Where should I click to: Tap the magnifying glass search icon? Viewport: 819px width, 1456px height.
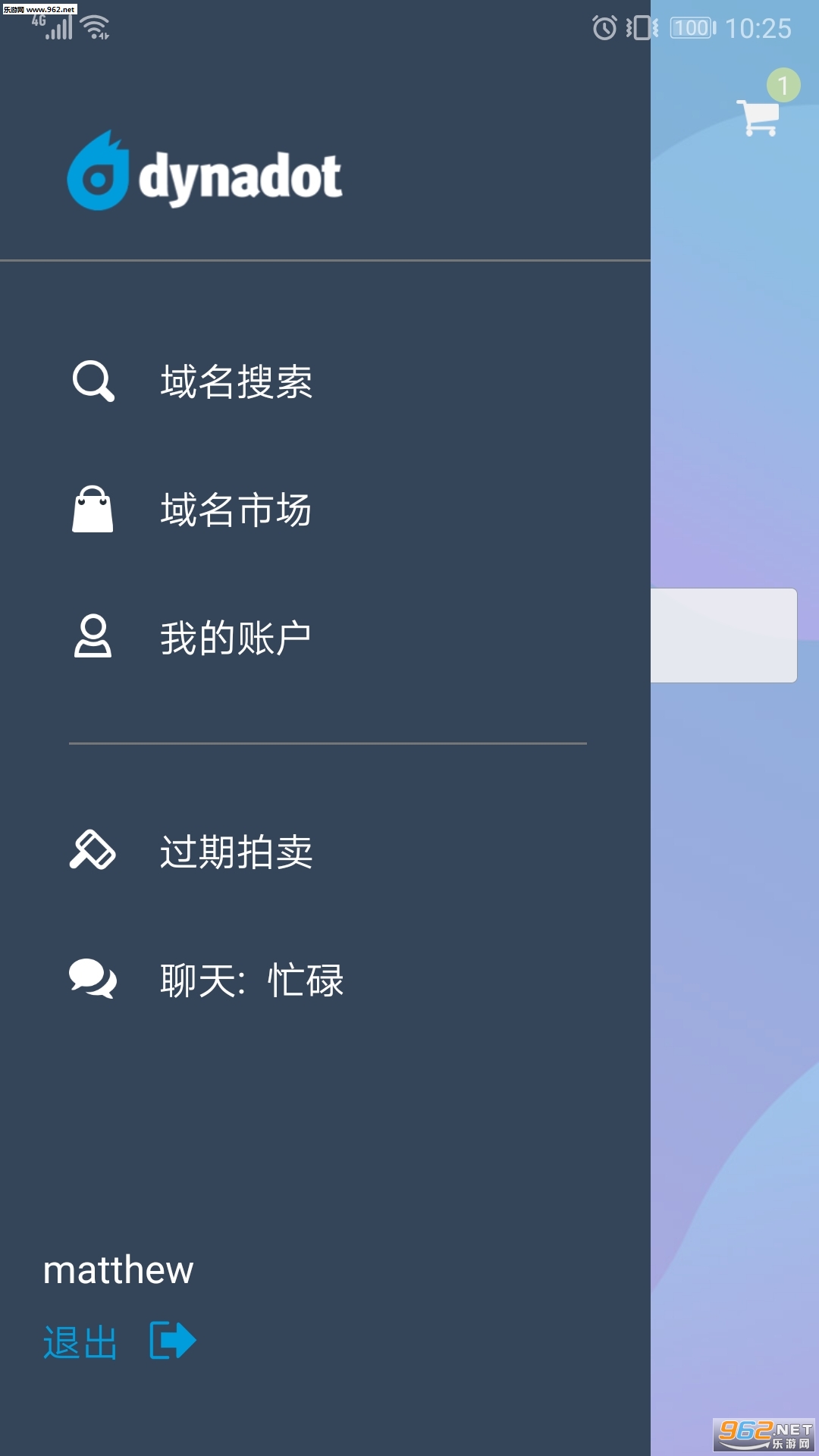point(93,381)
